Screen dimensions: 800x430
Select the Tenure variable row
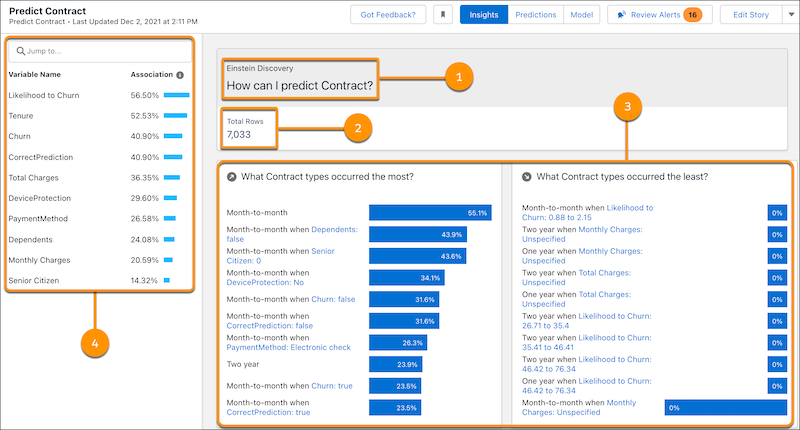98,116
